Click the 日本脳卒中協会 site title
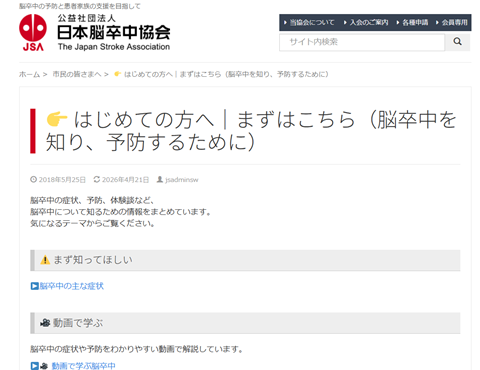 coord(114,32)
